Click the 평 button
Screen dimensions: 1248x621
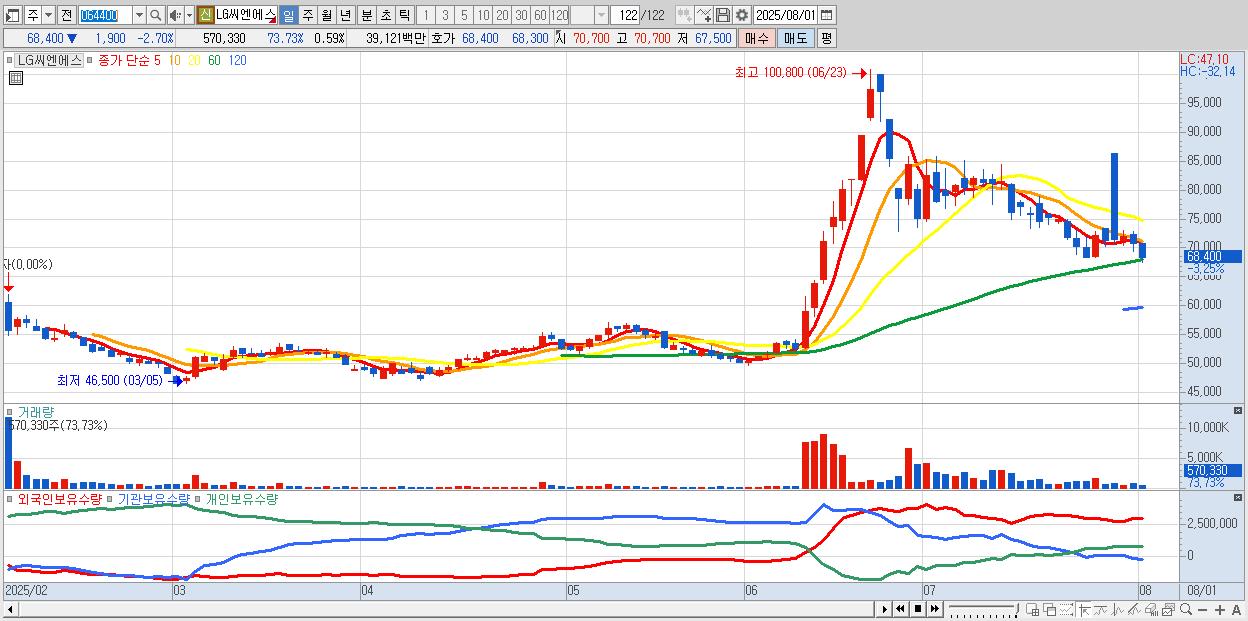(826, 38)
